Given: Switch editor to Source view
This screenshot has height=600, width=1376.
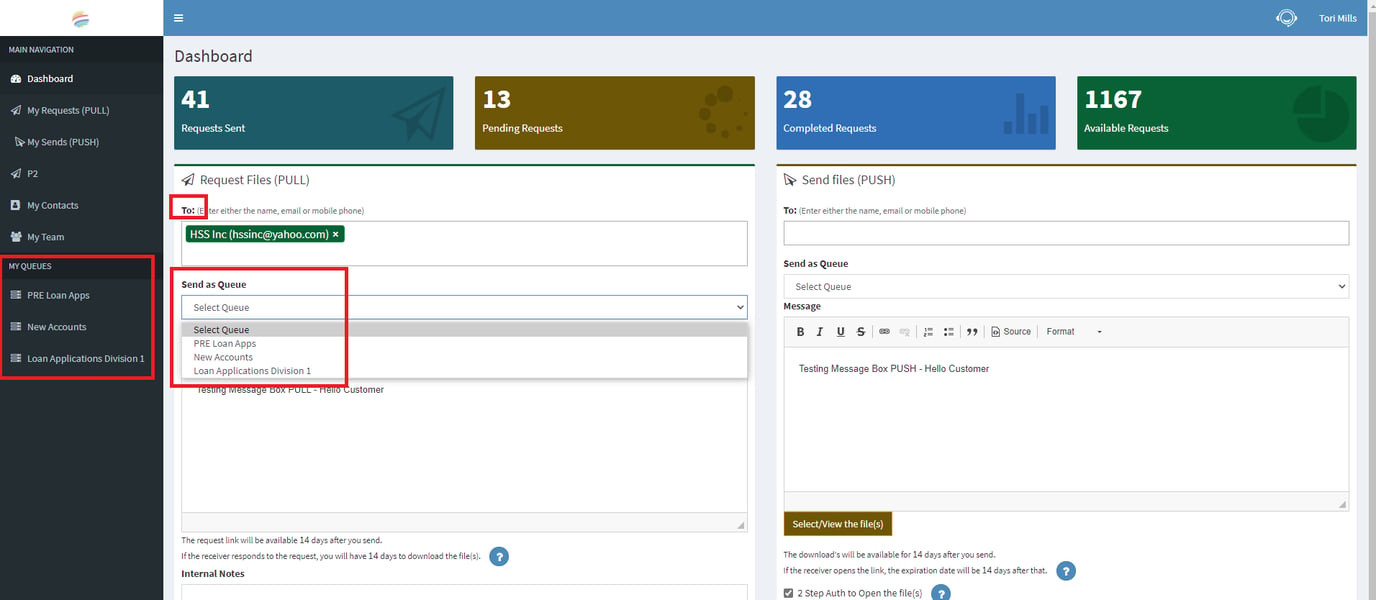Looking at the screenshot, I should [1011, 332].
